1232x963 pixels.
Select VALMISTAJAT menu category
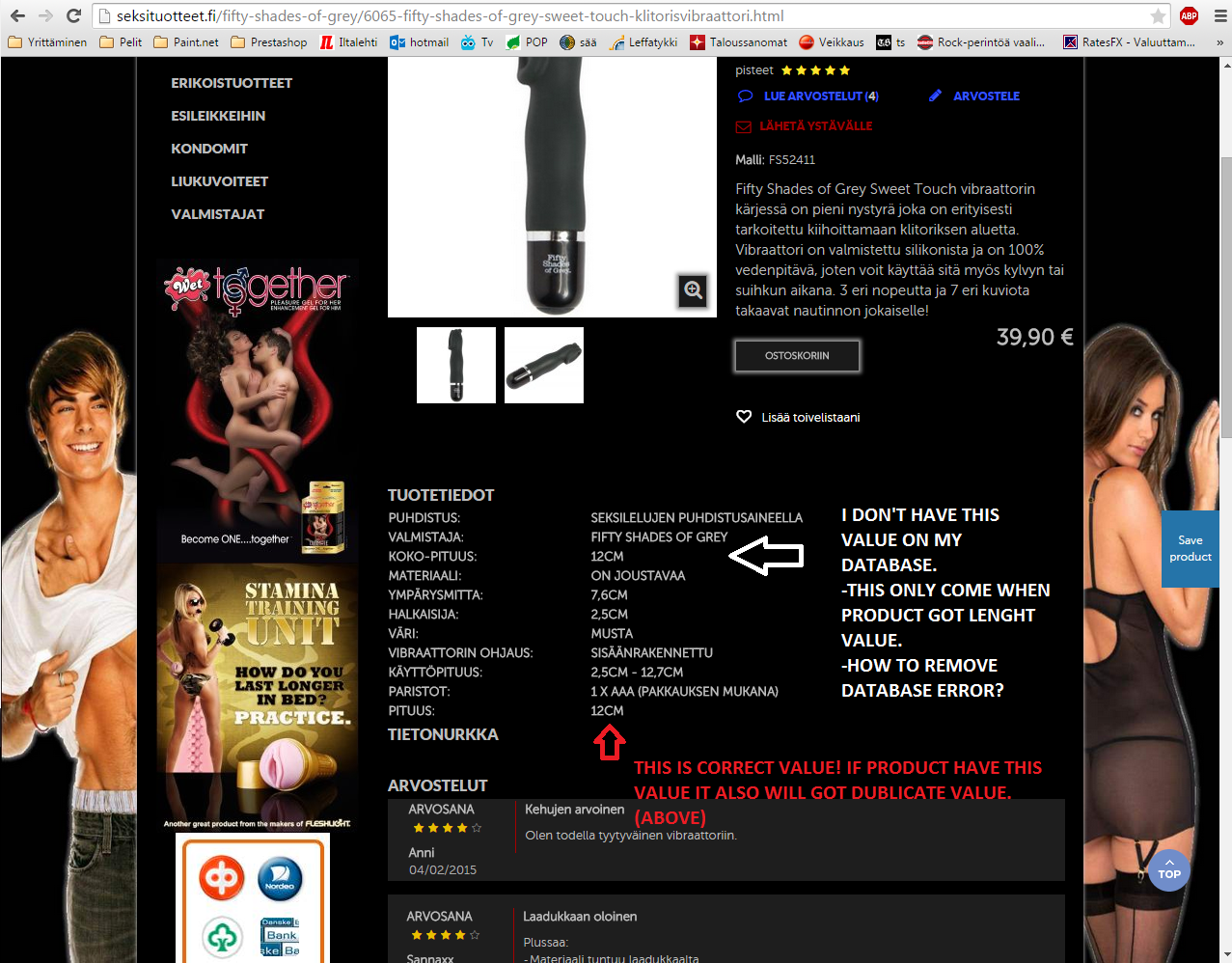(218, 214)
